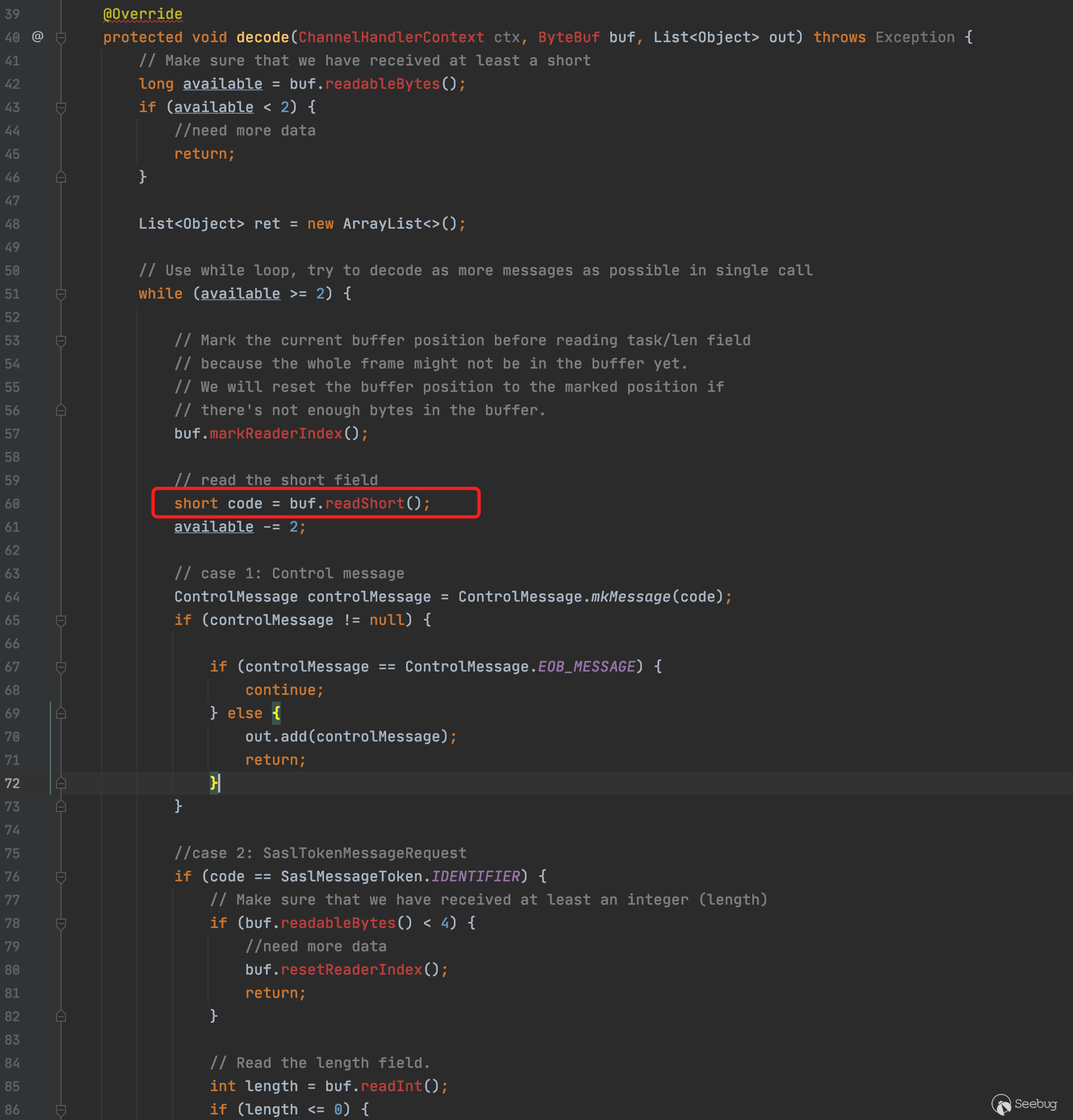Fold the 'if (available < 2)' block
Viewport: 1073px width, 1120px height.
(x=61, y=108)
